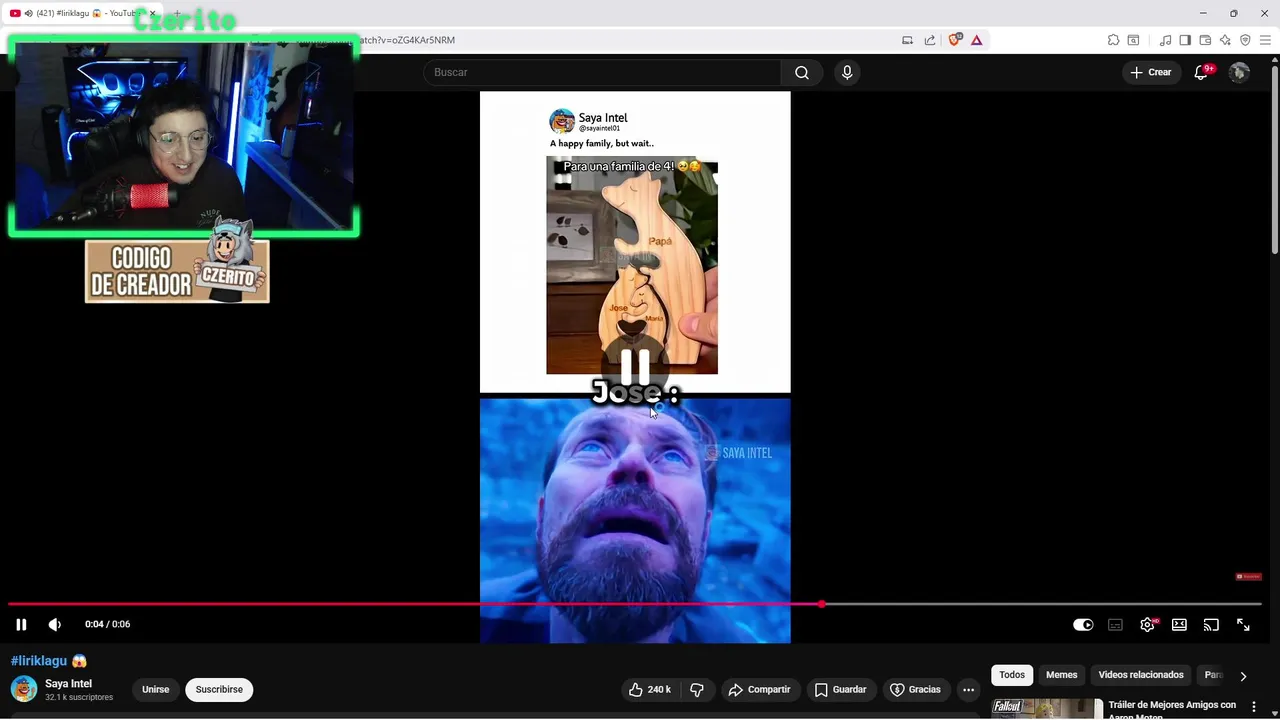Screen dimensions: 1280x720
Task: Select the Memes filter chip
Action: pyautogui.click(x=1061, y=675)
